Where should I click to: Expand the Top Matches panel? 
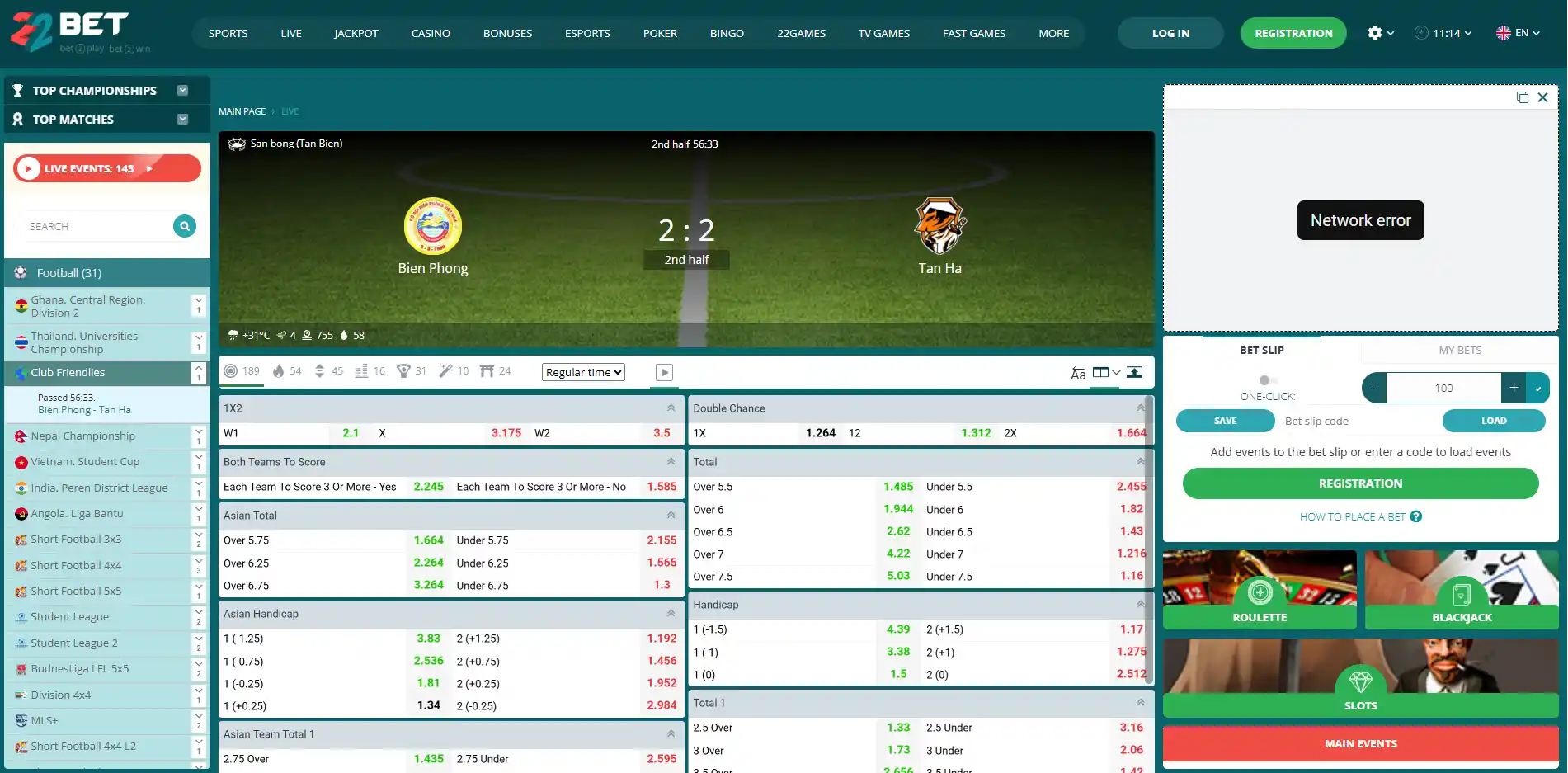(183, 120)
